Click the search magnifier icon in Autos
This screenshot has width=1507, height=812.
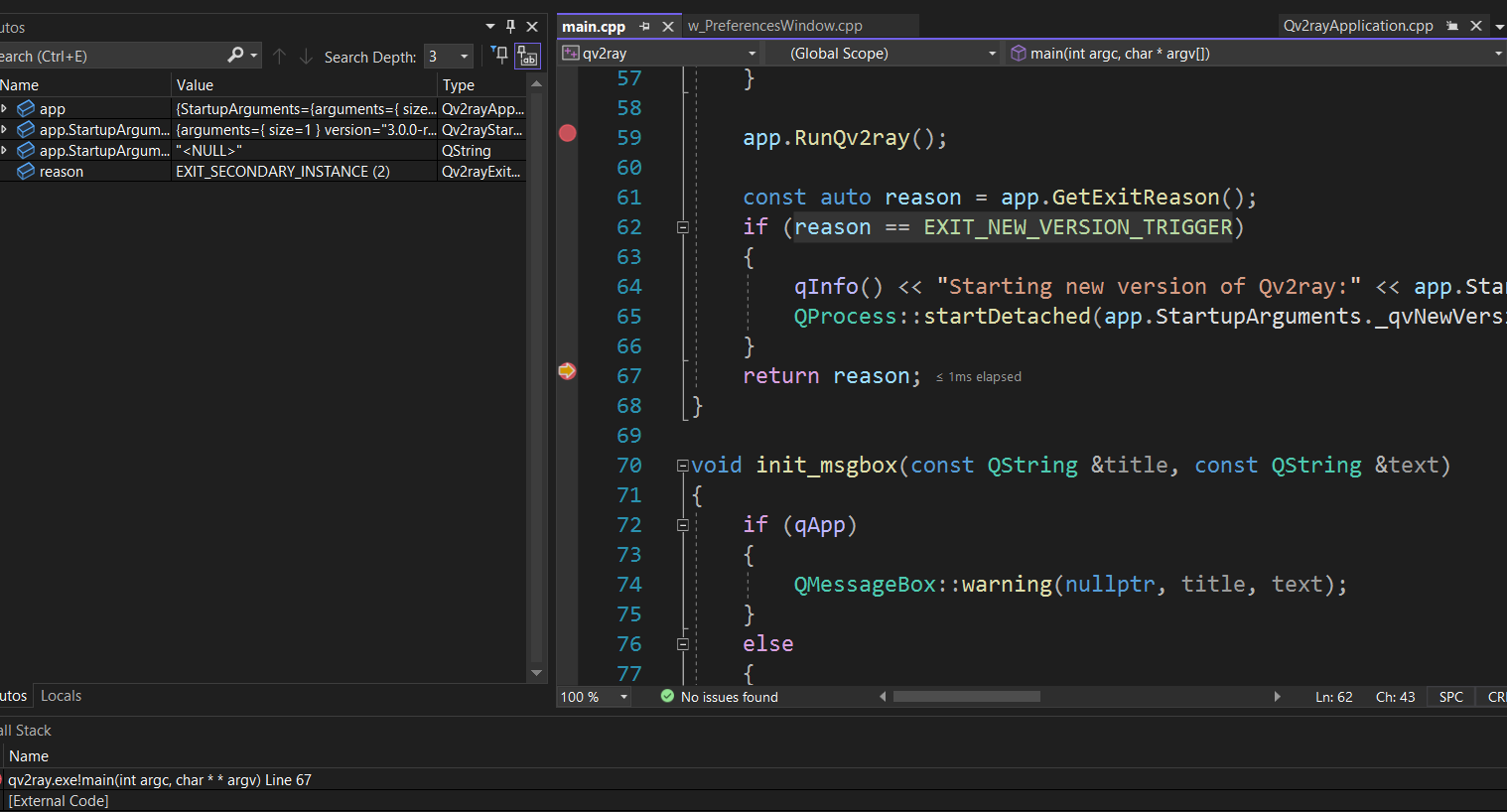[x=235, y=56]
